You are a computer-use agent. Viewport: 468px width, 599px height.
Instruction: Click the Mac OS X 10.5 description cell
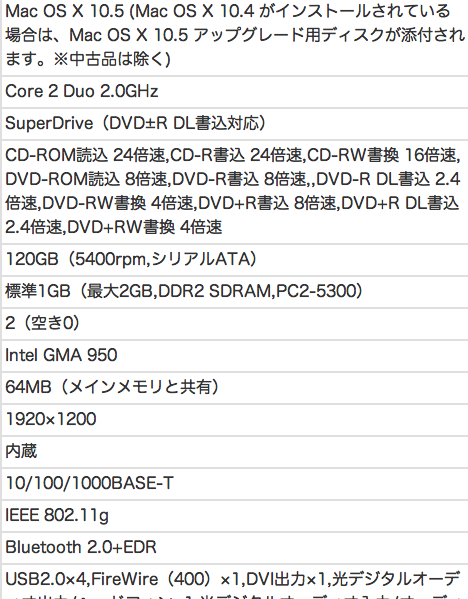(235, 37)
